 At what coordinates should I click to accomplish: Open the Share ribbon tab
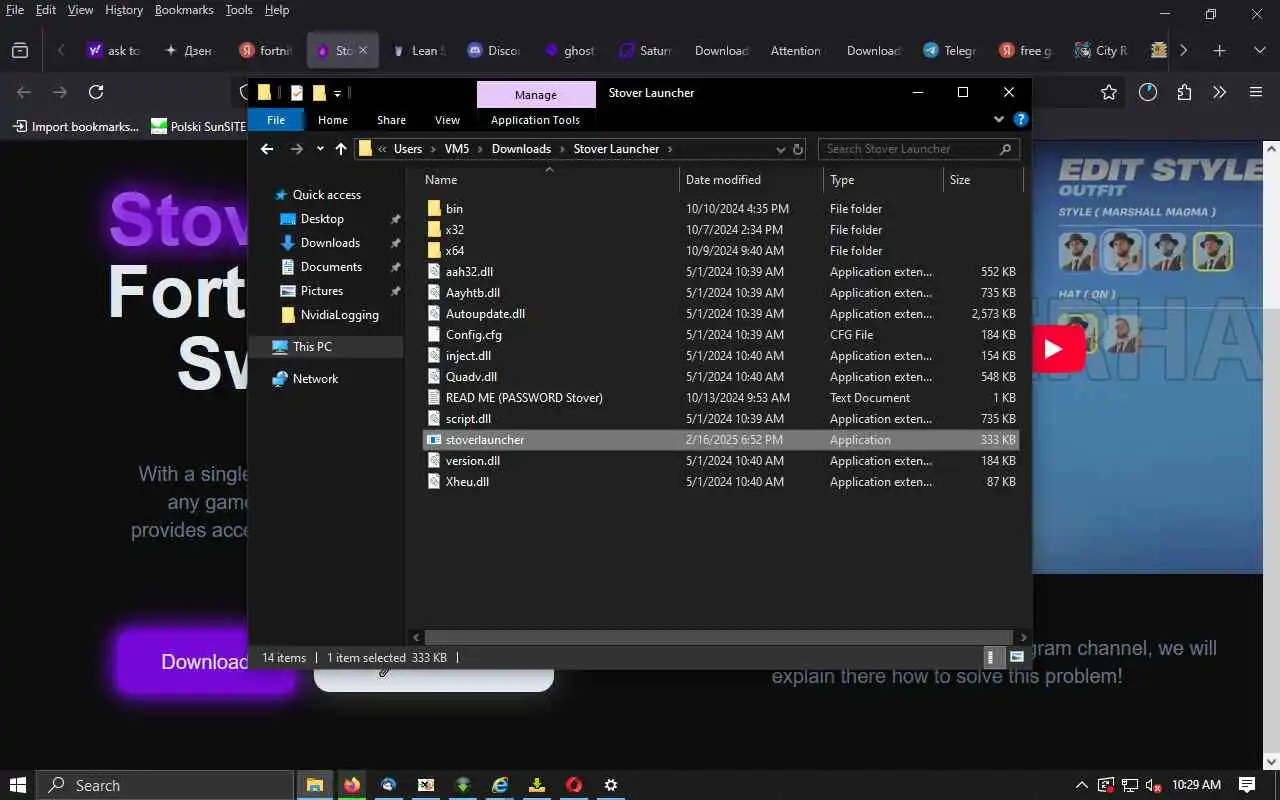(391, 120)
